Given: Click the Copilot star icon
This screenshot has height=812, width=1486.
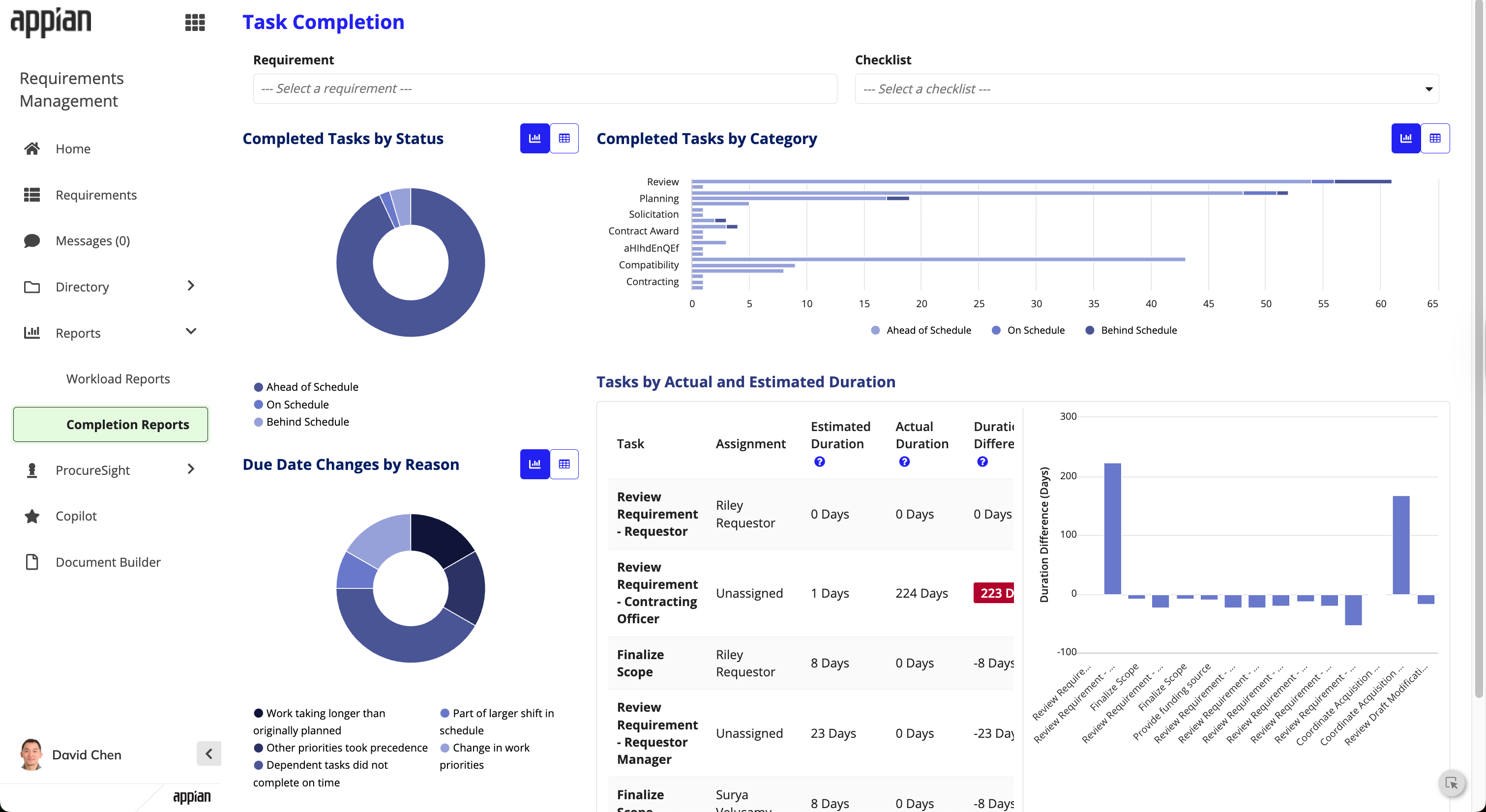Looking at the screenshot, I should (x=32, y=516).
